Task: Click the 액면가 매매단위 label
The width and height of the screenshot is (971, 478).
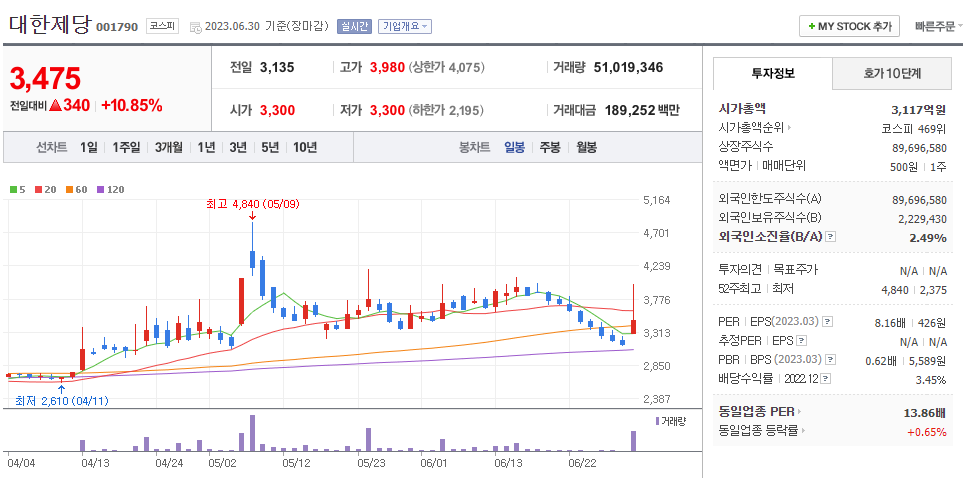Action: [762, 166]
